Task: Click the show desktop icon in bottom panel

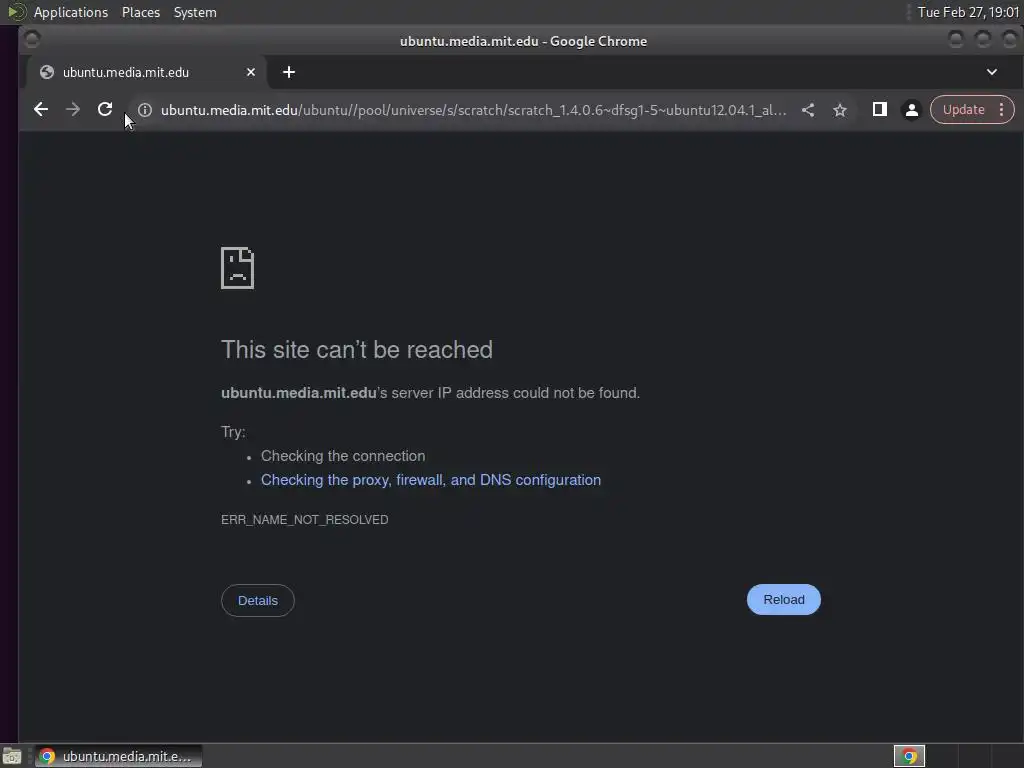Action: [12, 756]
